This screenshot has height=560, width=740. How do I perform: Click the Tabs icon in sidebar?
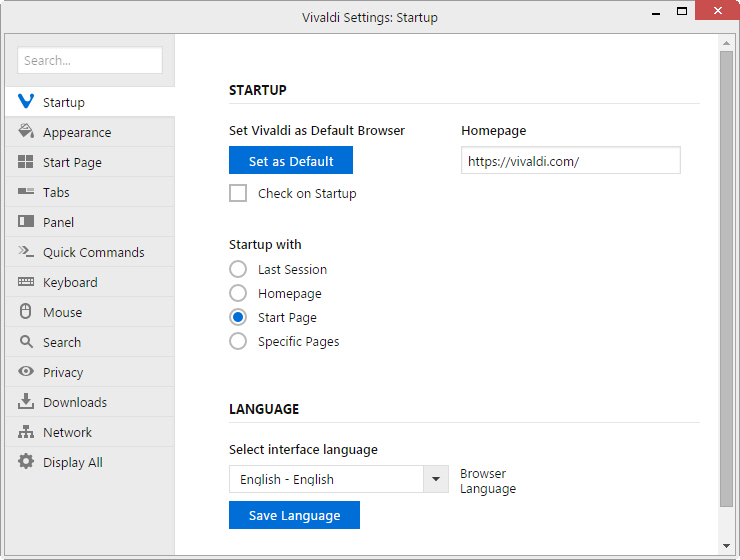tap(25, 191)
